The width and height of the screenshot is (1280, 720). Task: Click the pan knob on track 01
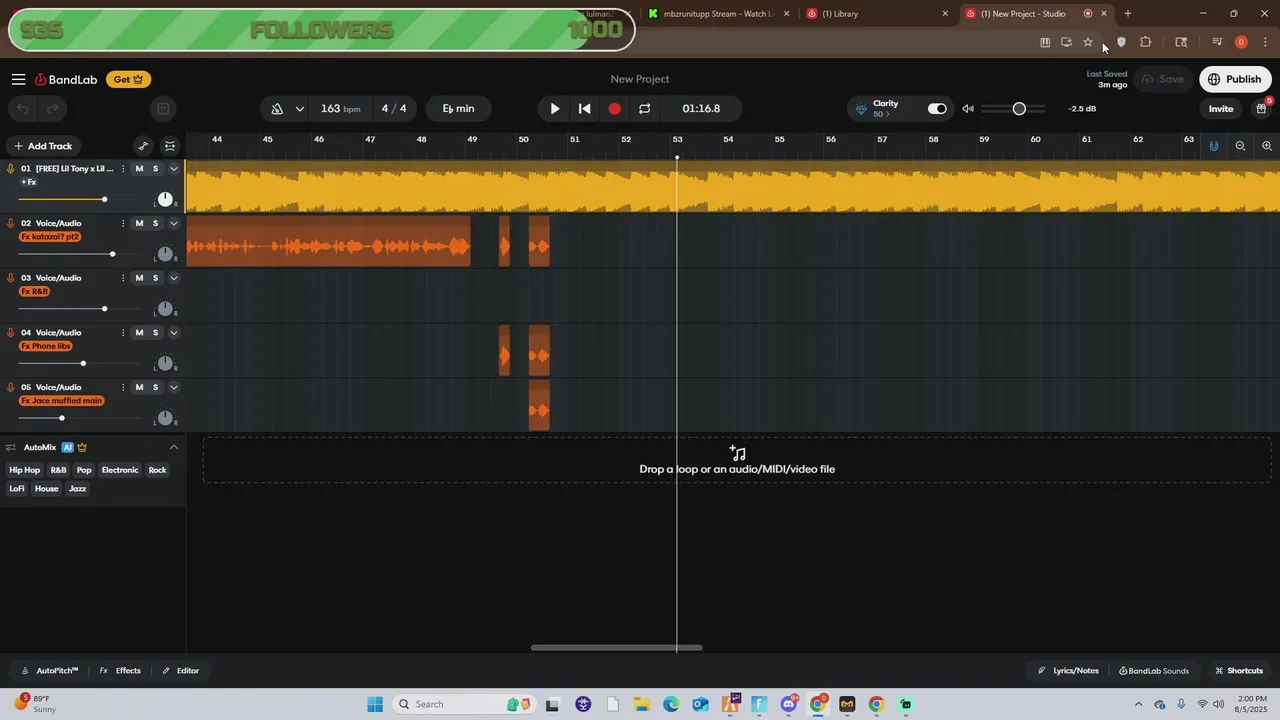coord(166,200)
